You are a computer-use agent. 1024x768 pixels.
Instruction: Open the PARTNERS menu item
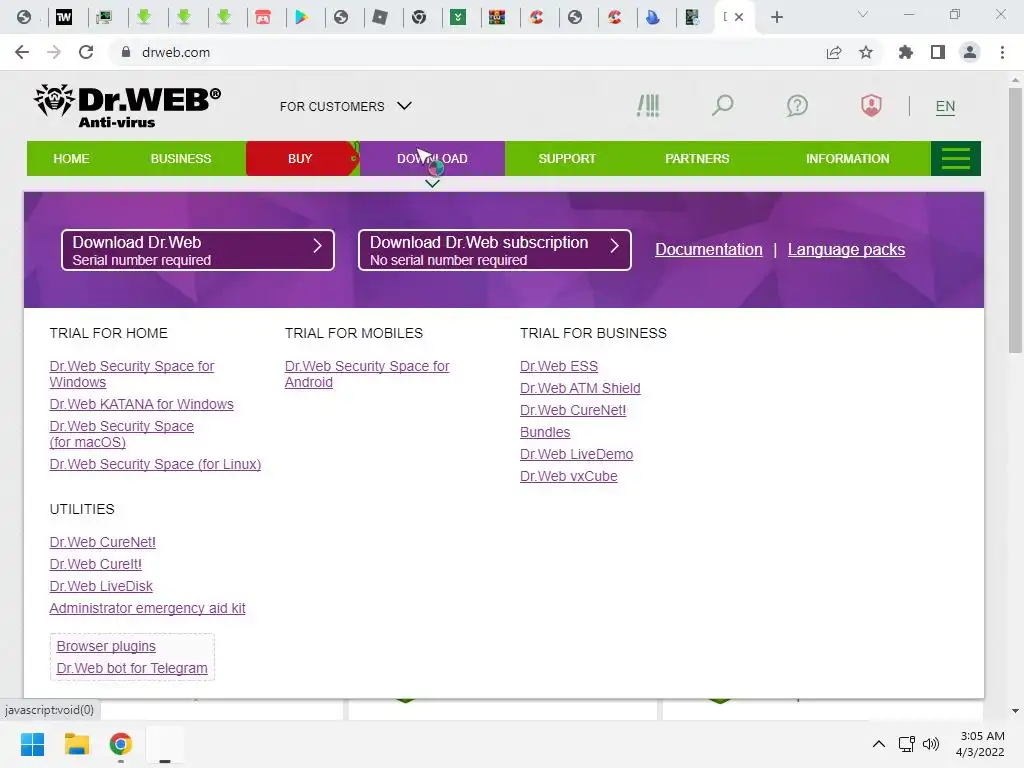coord(697,158)
